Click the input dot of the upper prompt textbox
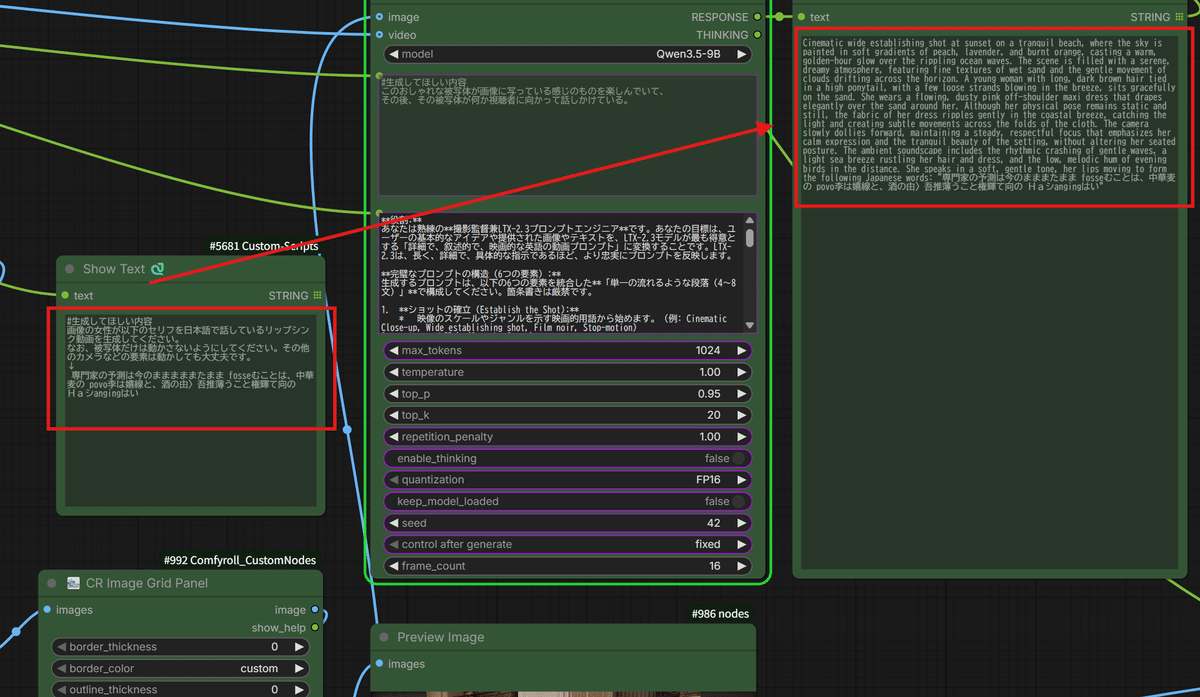The width and height of the screenshot is (1200, 697). coord(379,75)
